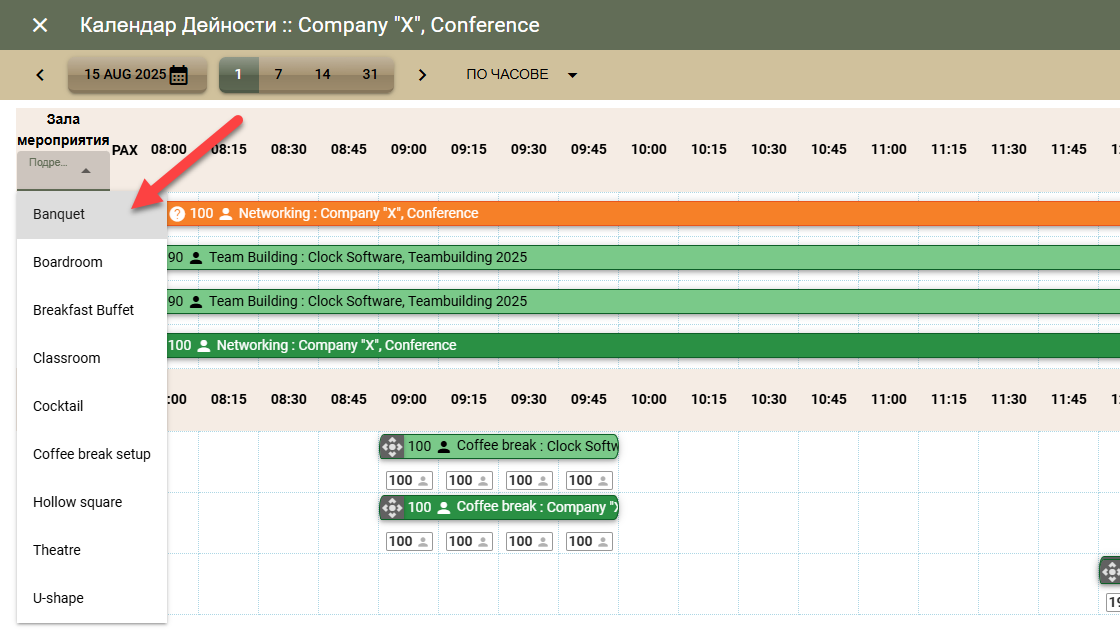This screenshot has height=634, width=1120.
Task: Open the ПО ЧАСОВЕ dropdown
Action: 521,74
